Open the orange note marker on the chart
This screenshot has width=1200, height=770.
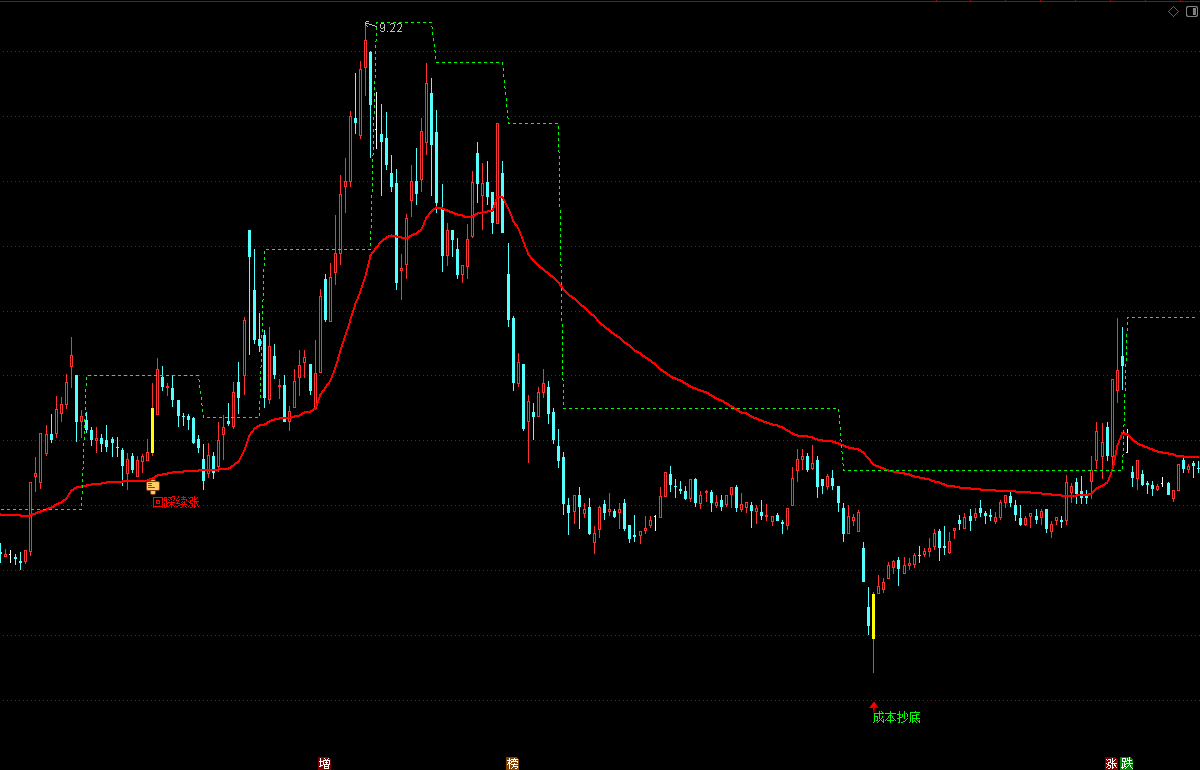click(153, 487)
